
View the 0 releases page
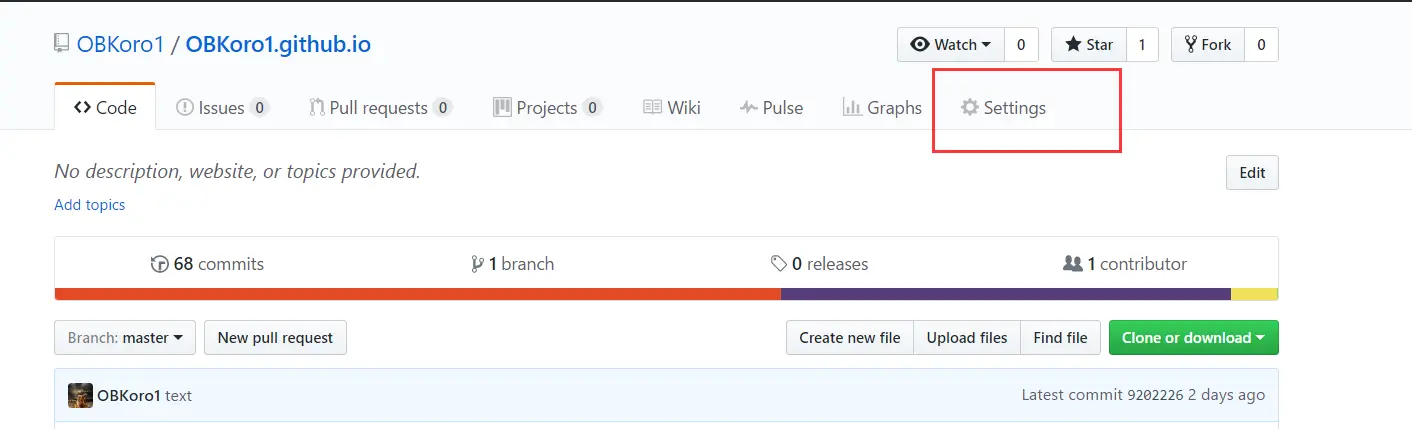[x=819, y=264]
